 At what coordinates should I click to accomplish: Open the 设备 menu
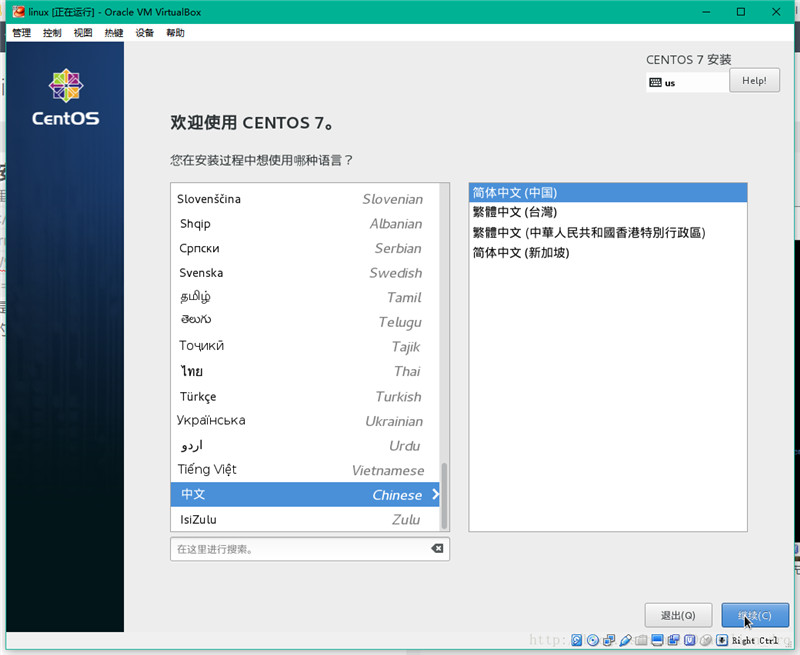click(144, 33)
